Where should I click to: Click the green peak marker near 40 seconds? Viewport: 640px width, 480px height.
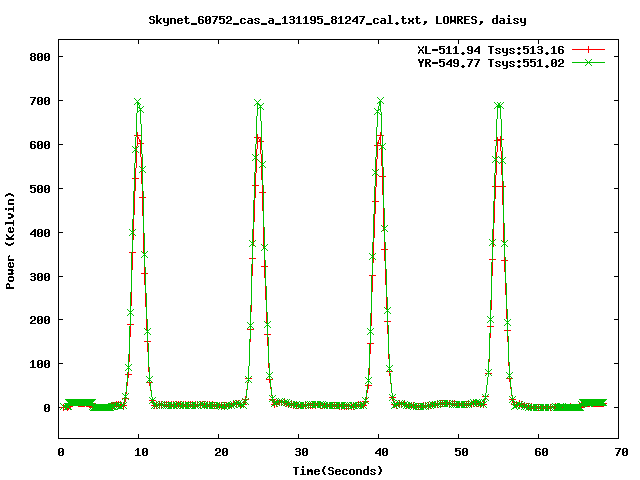380,101
